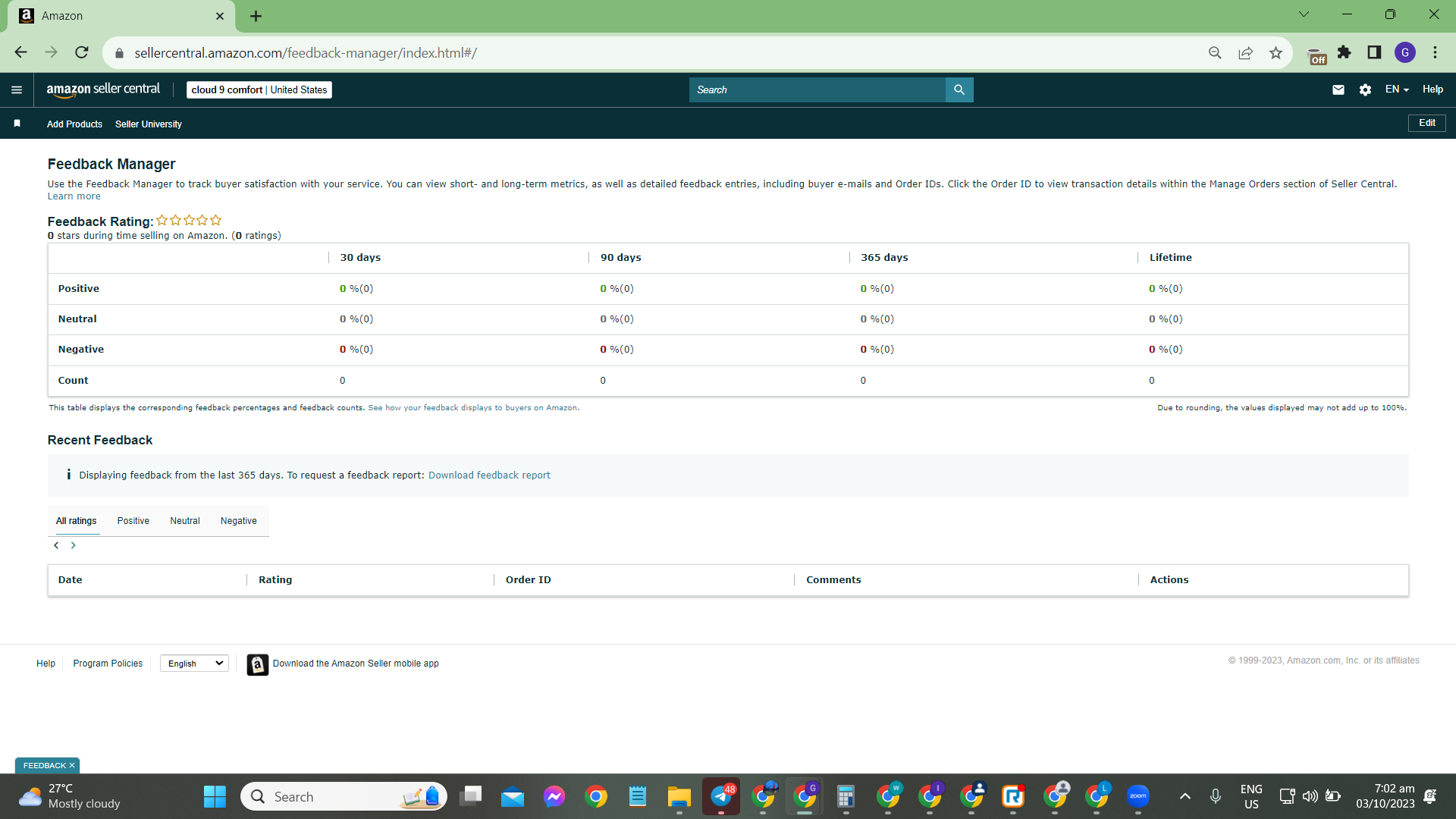This screenshot has width=1456, height=819.
Task: Switch to the Neutral tab
Action: (185, 521)
